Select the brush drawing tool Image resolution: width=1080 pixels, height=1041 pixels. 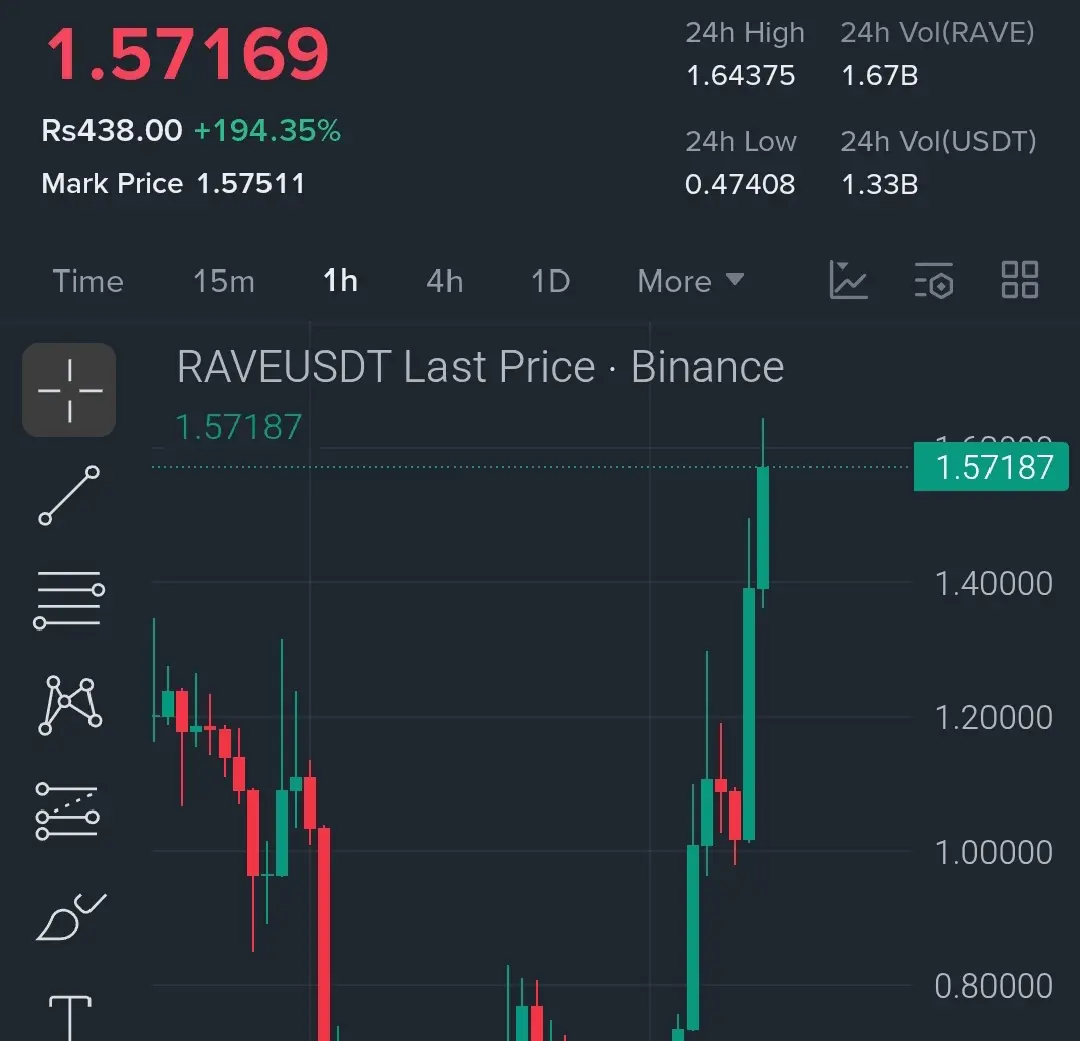point(71,916)
